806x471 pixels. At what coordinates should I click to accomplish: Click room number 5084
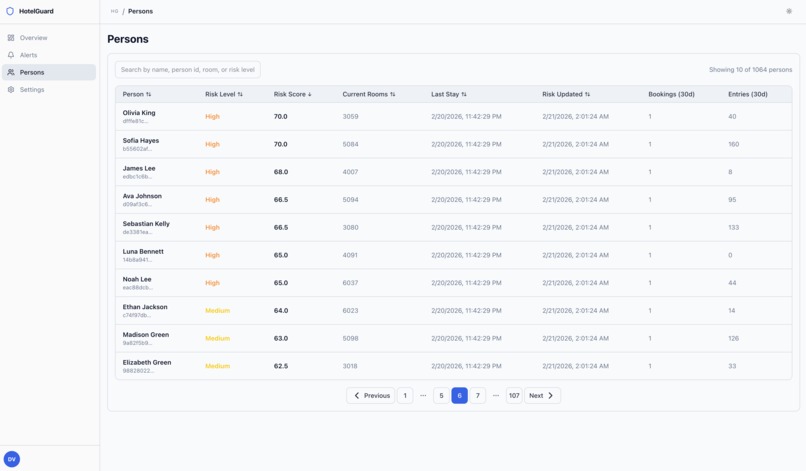pos(351,144)
